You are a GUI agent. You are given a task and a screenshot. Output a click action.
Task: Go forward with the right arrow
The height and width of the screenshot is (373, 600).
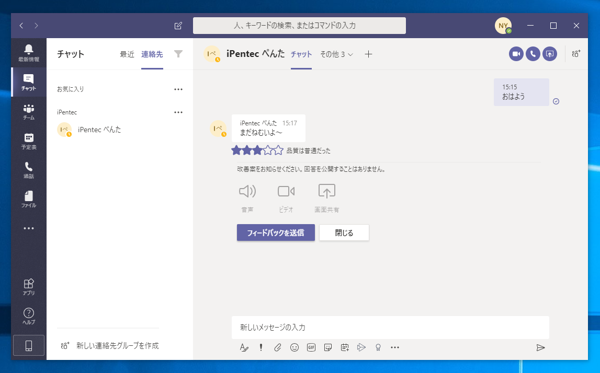tap(36, 26)
